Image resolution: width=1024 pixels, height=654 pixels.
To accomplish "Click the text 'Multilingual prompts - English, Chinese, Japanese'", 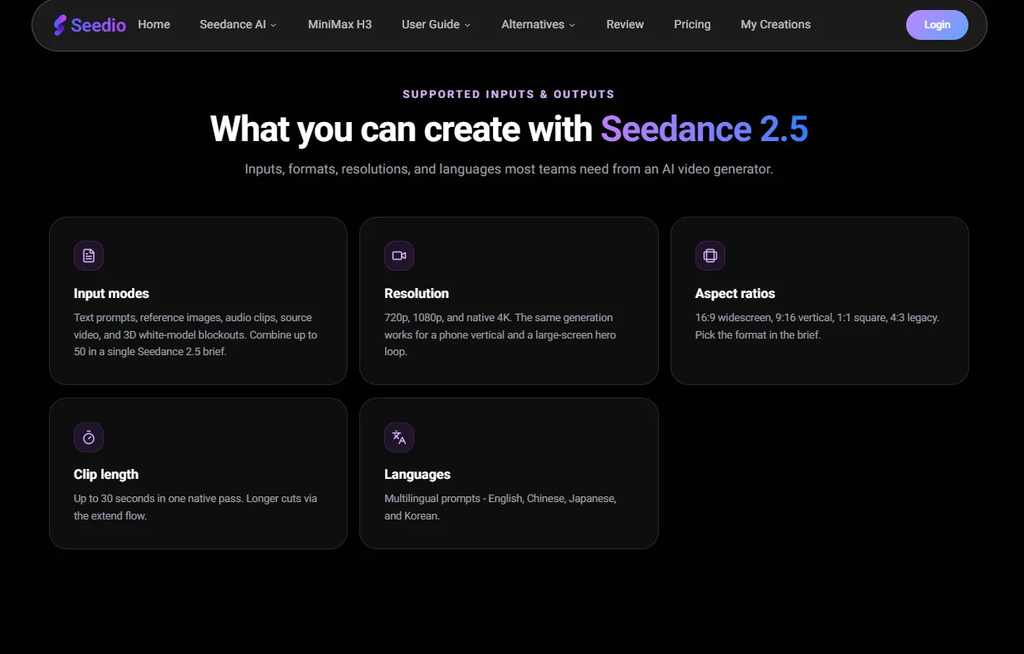I will click(x=500, y=499).
